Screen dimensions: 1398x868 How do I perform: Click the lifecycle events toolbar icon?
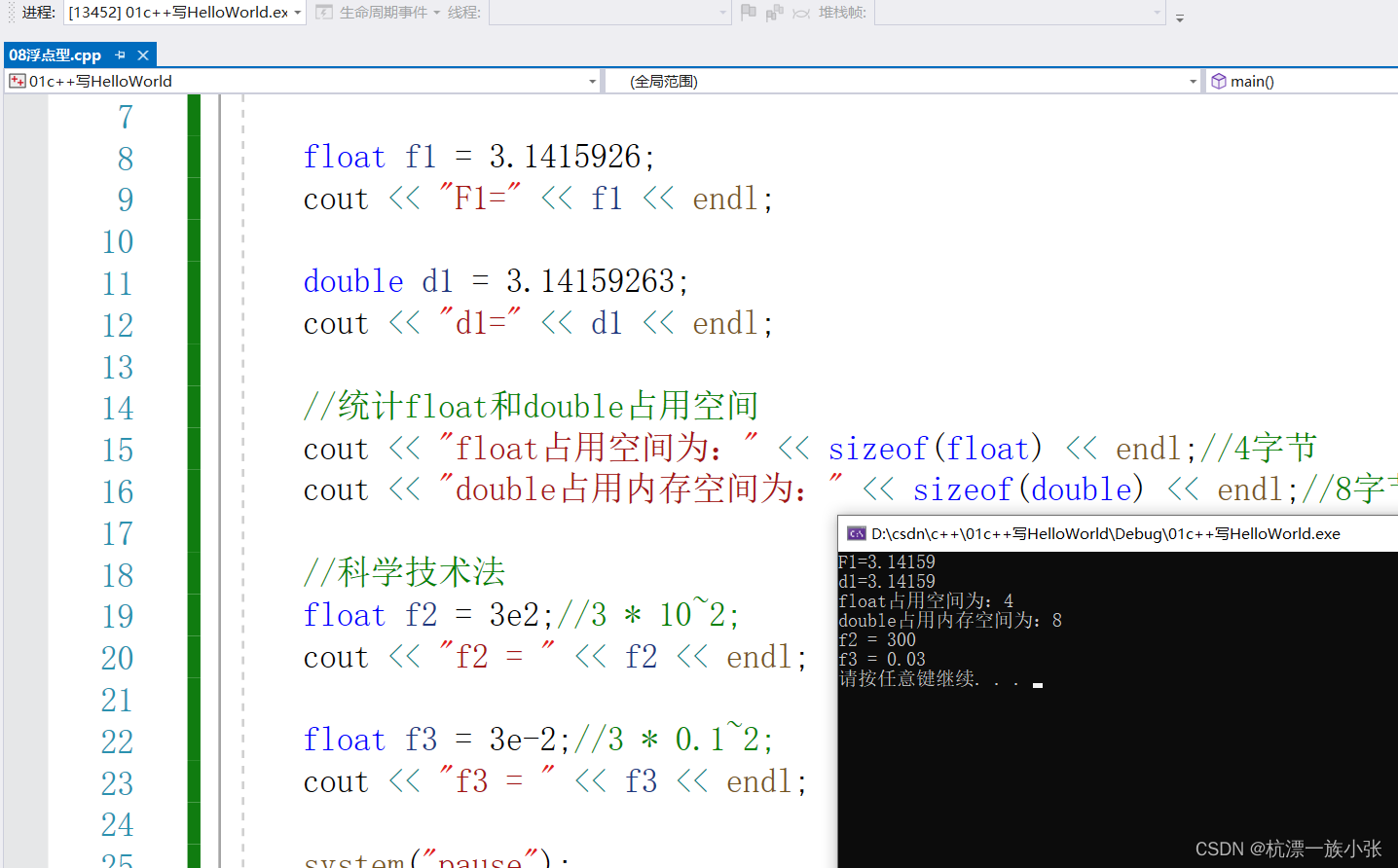pos(324,13)
